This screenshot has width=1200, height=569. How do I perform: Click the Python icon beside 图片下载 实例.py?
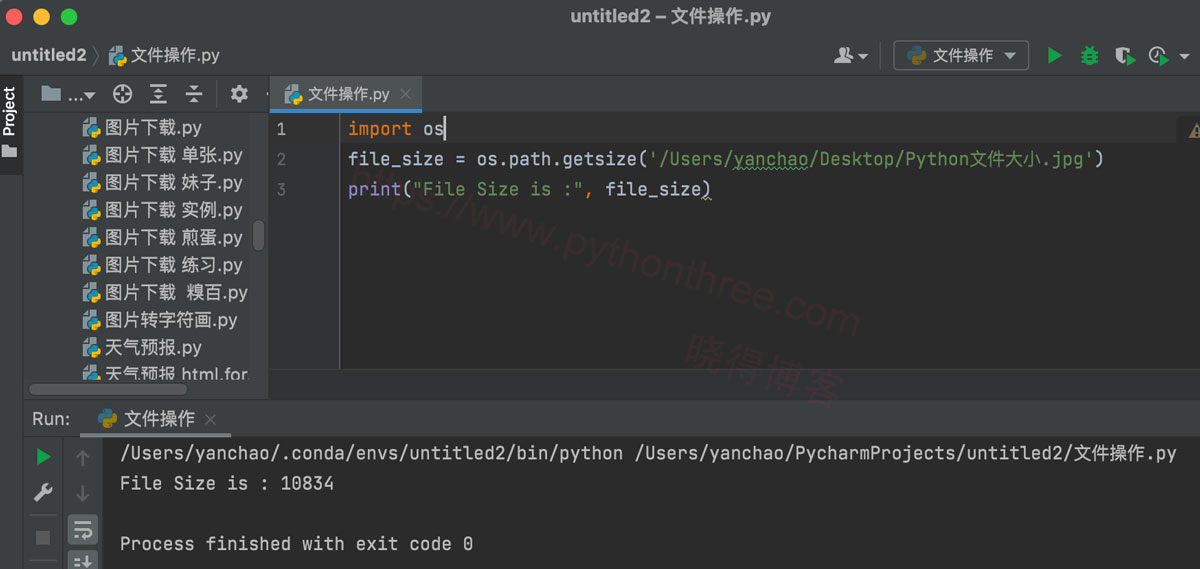pos(91,211)
